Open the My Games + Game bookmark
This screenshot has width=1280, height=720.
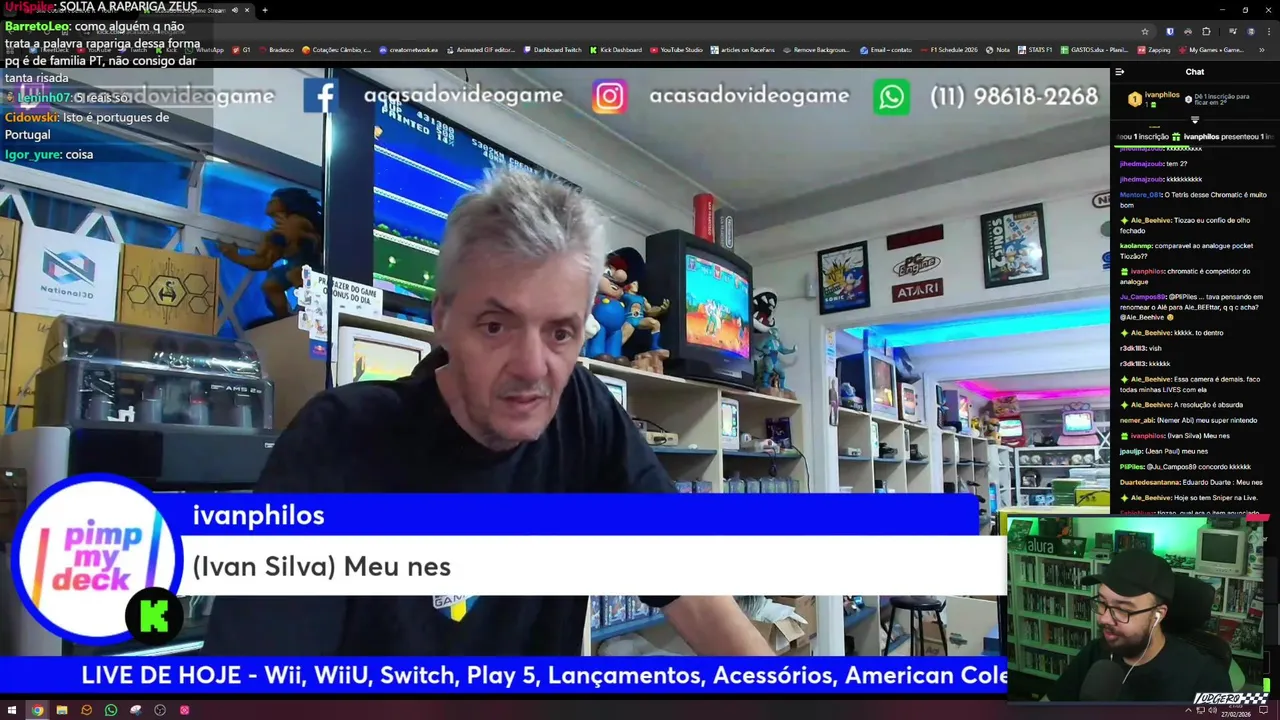pyautogui.click(x=1211, y=50)
